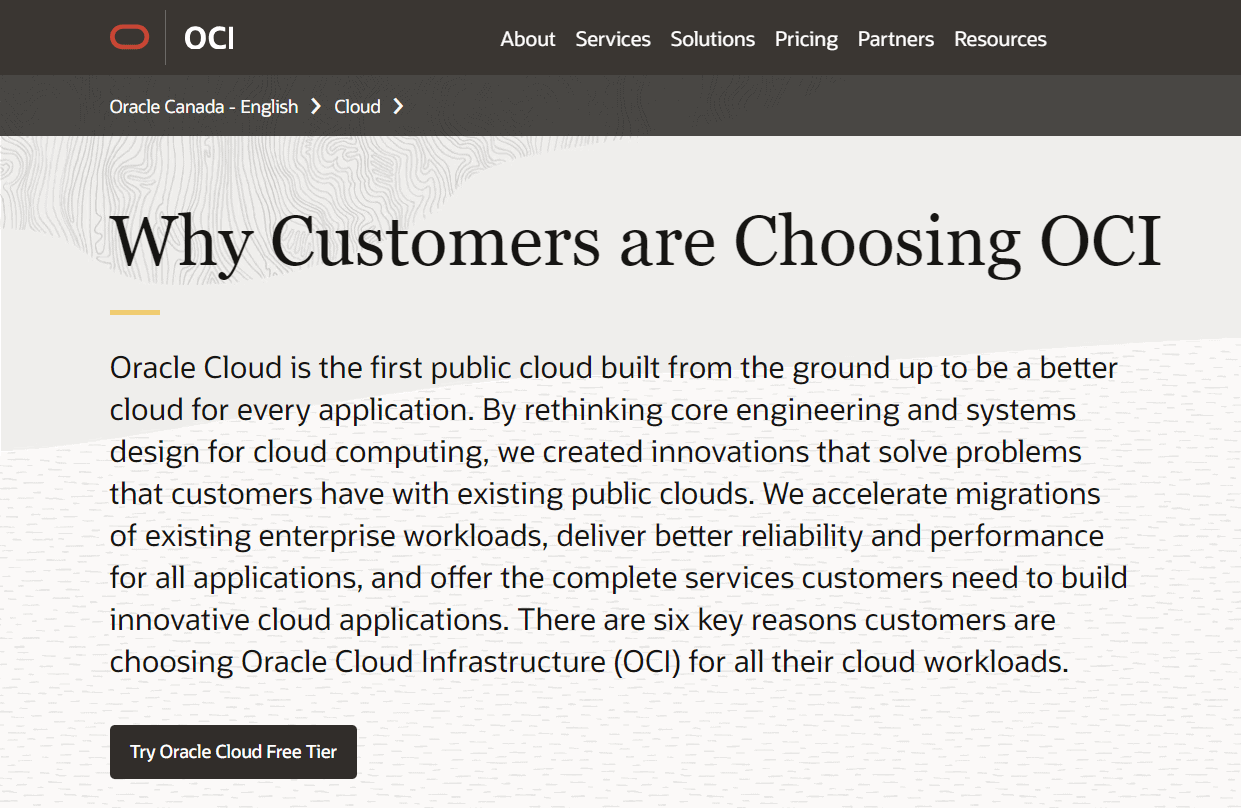Go to the Cloud breadcrumb link
This screenshot has width=1241, height=808.
[358, 106]
